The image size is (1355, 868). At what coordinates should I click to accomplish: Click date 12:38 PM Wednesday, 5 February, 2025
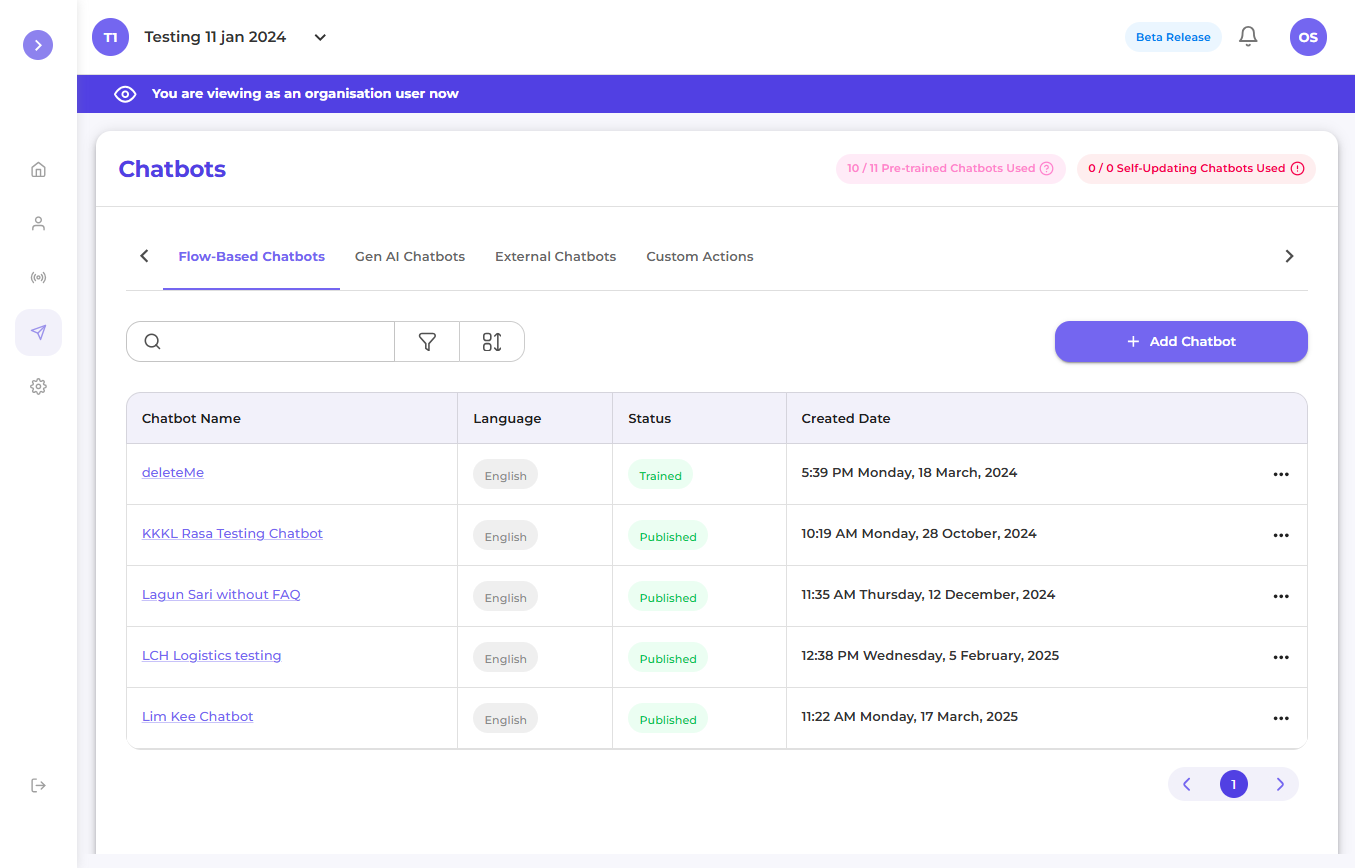coord(930,655)
